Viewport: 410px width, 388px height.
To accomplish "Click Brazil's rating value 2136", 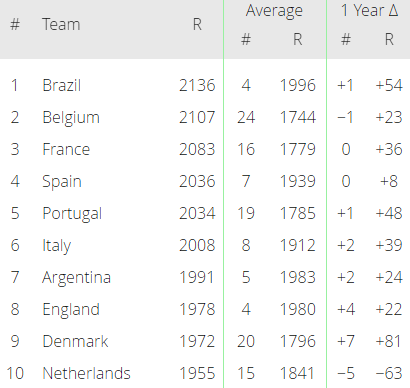I will (x=197, y=85).
